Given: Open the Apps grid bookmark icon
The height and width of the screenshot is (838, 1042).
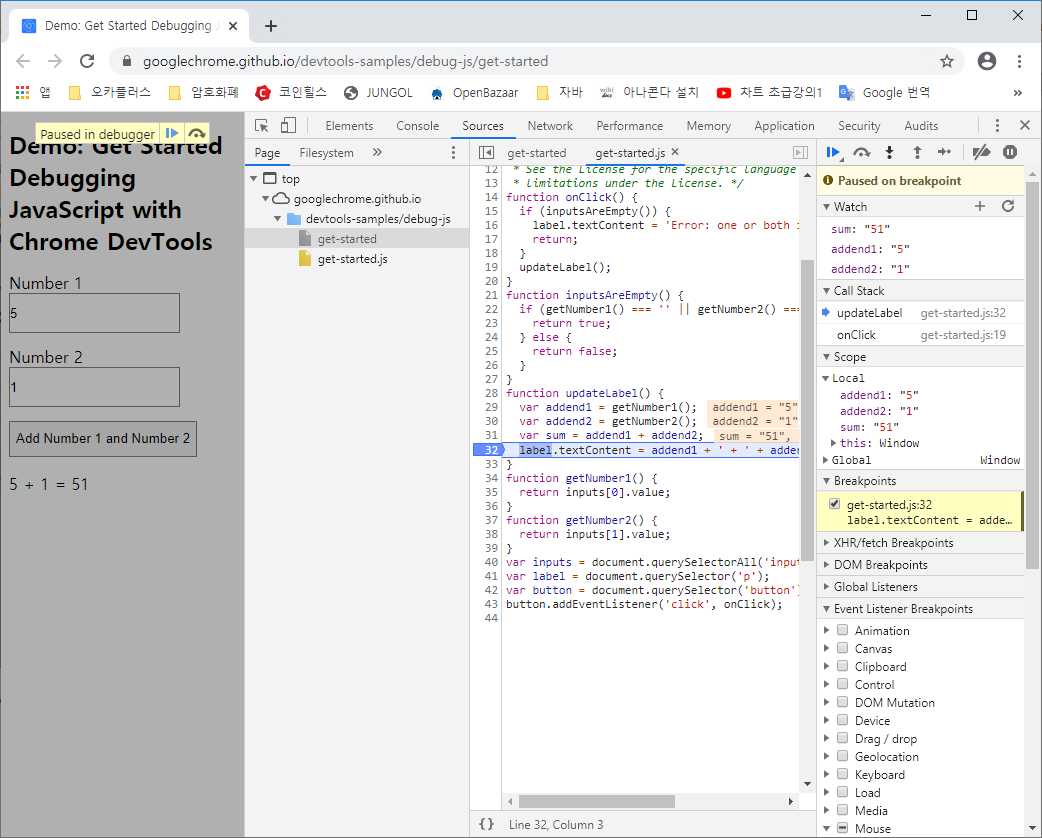Looking at the screenshot, I should [23, 92].
